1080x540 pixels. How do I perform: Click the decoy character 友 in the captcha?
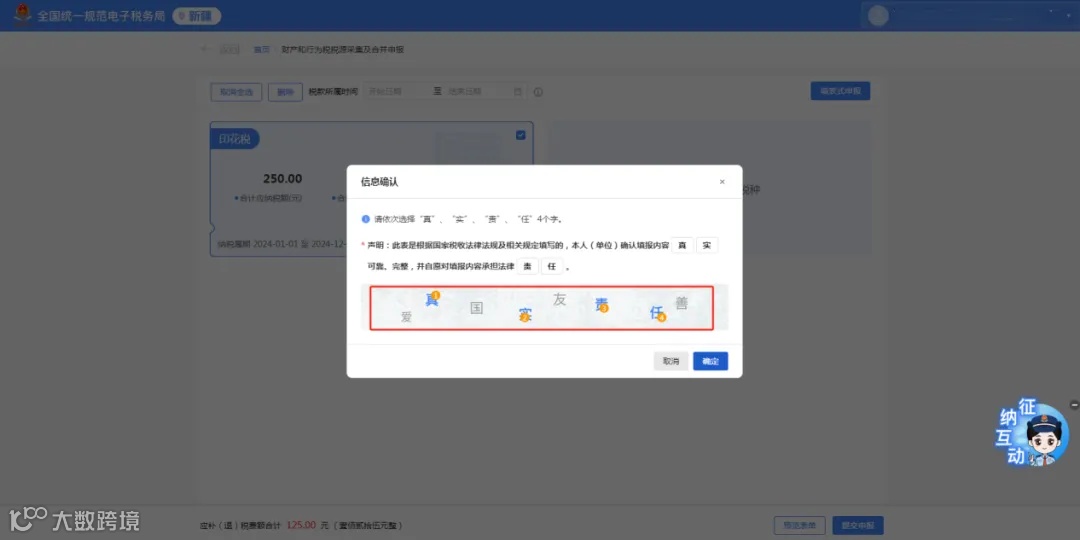click(559, 299)
